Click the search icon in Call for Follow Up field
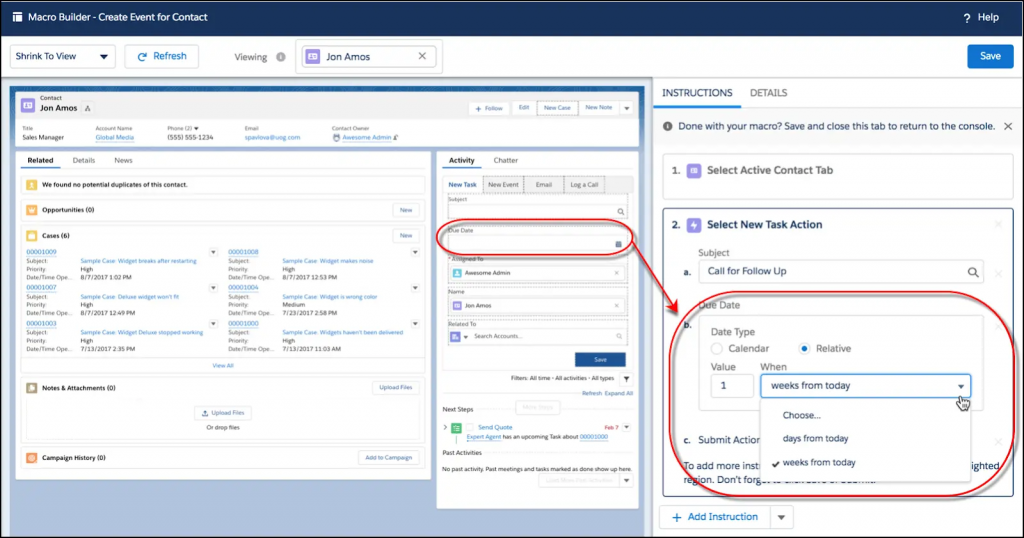 tap(973, 272)
